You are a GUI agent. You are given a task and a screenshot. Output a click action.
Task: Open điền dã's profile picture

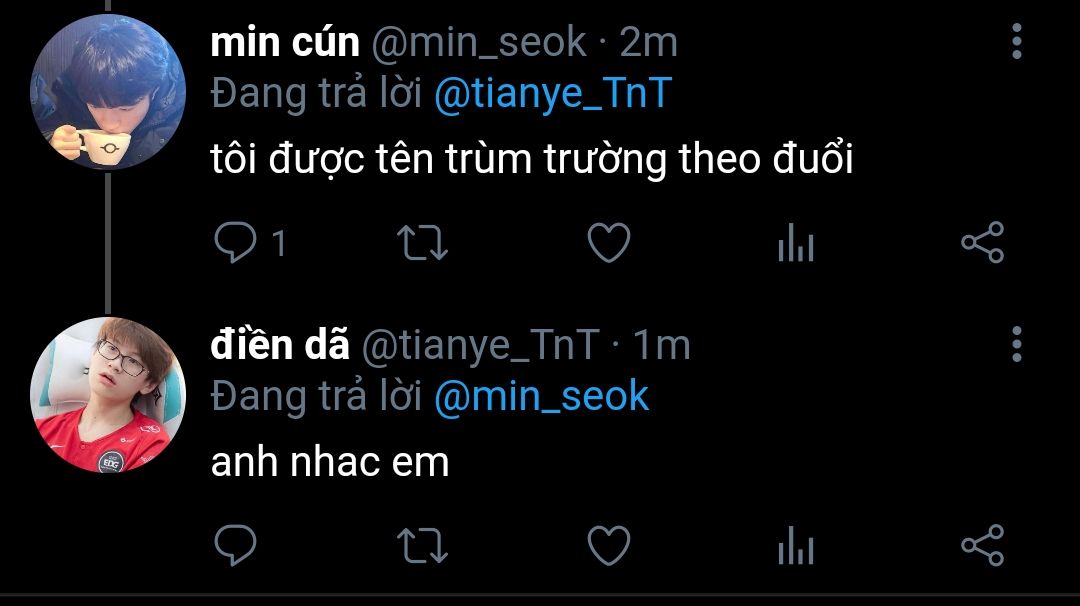point(108,394)
